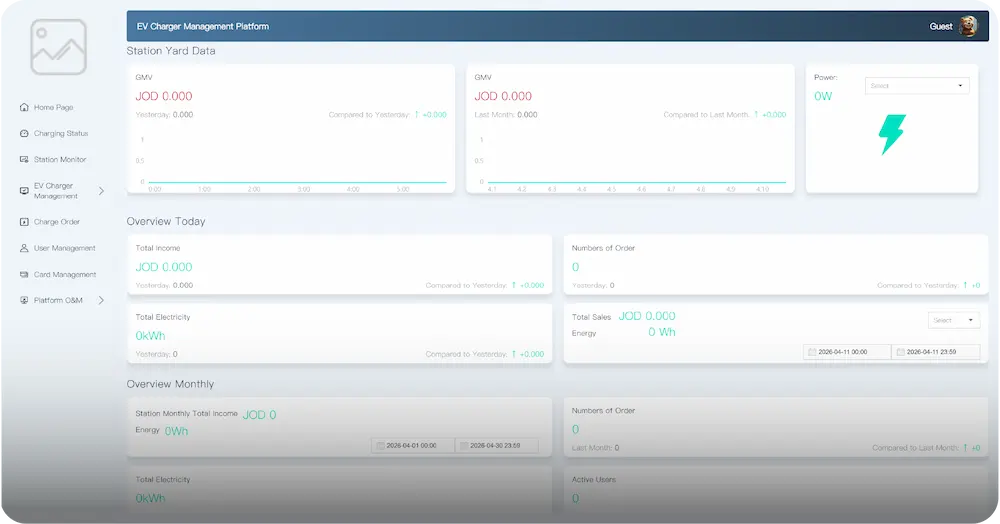Click calendar icon beside 2026-04-11 00:00
1000x524 pixels.
point(812,352)
